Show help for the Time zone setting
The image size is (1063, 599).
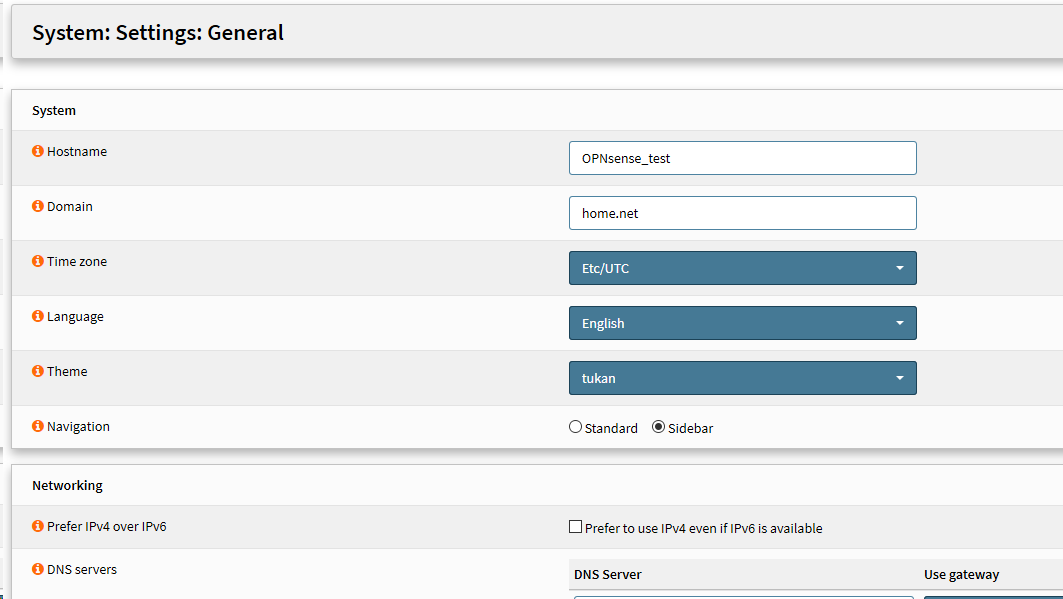tap(38, 262)
